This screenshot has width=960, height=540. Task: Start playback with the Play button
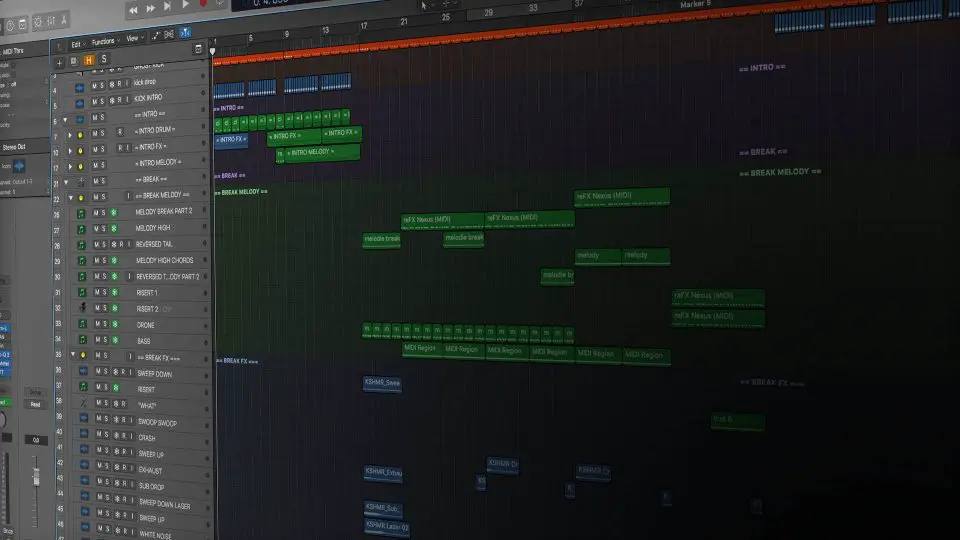tap(186, 4)
